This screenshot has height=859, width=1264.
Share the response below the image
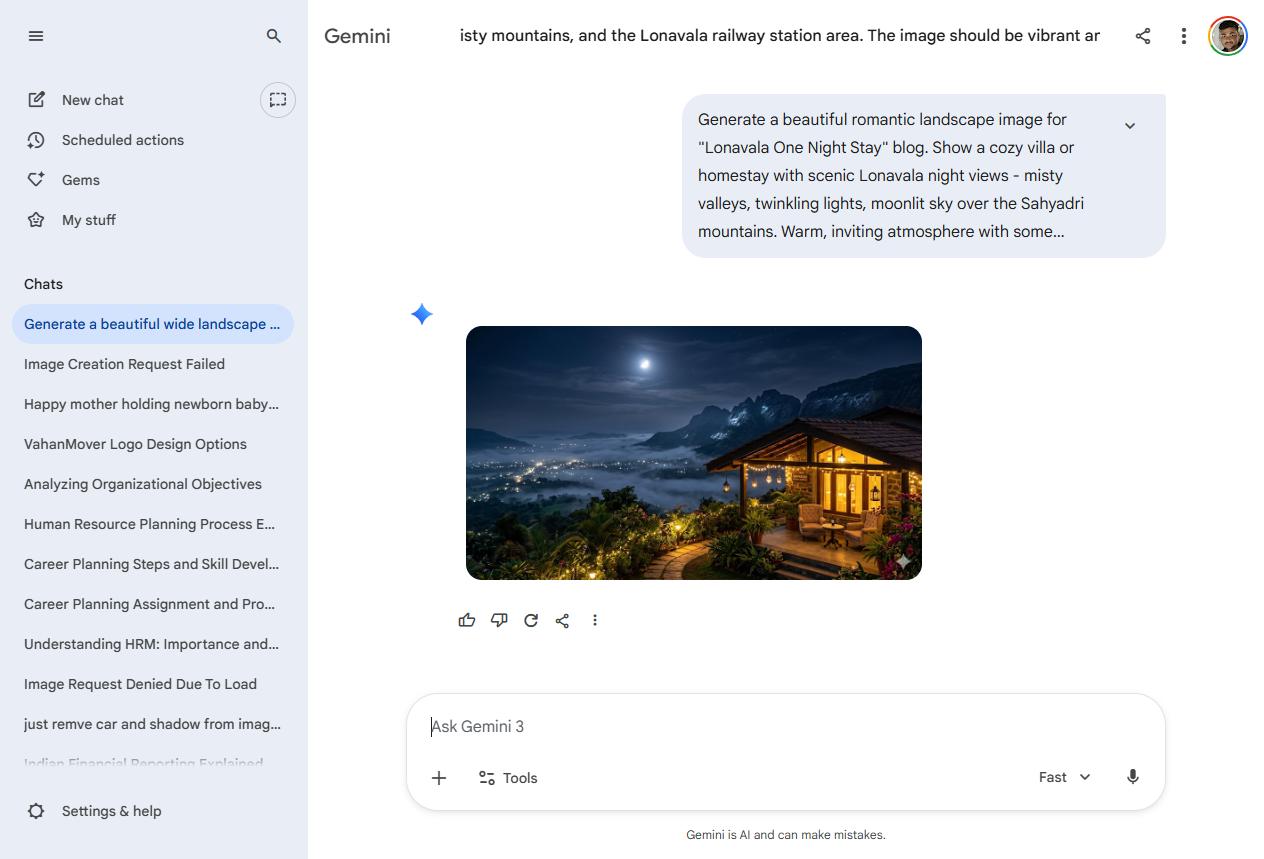tap(563, 620)
